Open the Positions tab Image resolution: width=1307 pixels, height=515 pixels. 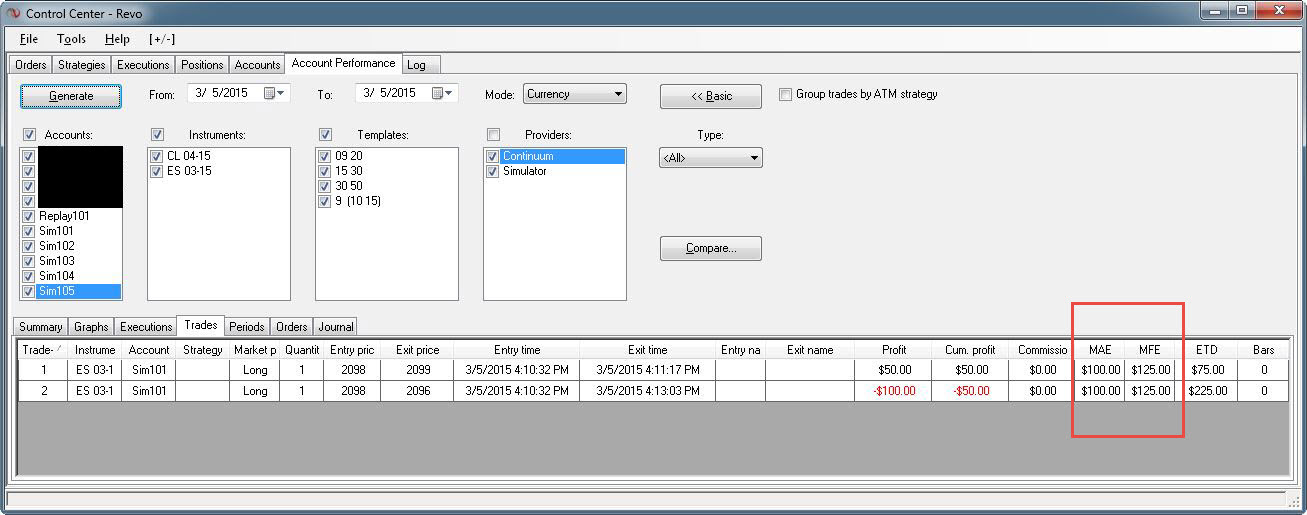coord(202,65)
